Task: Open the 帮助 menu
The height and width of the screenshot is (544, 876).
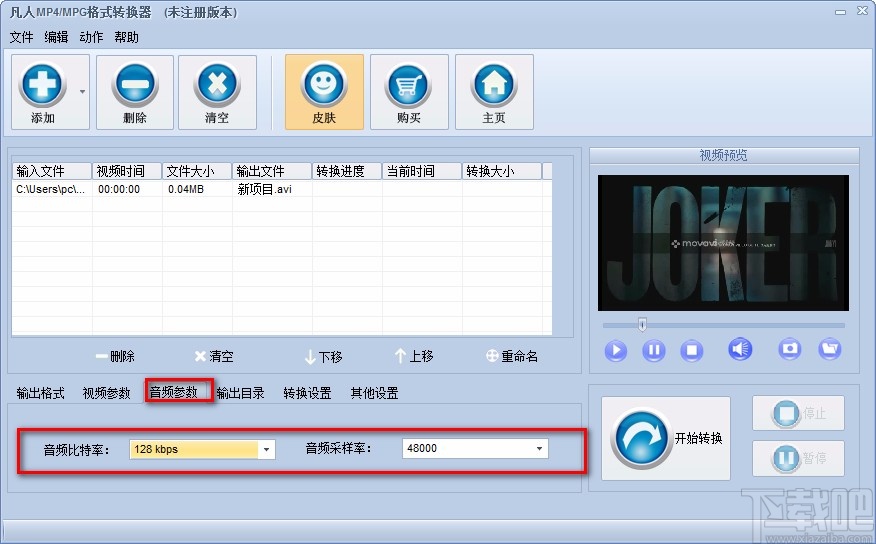Action: tap(126, 37)
